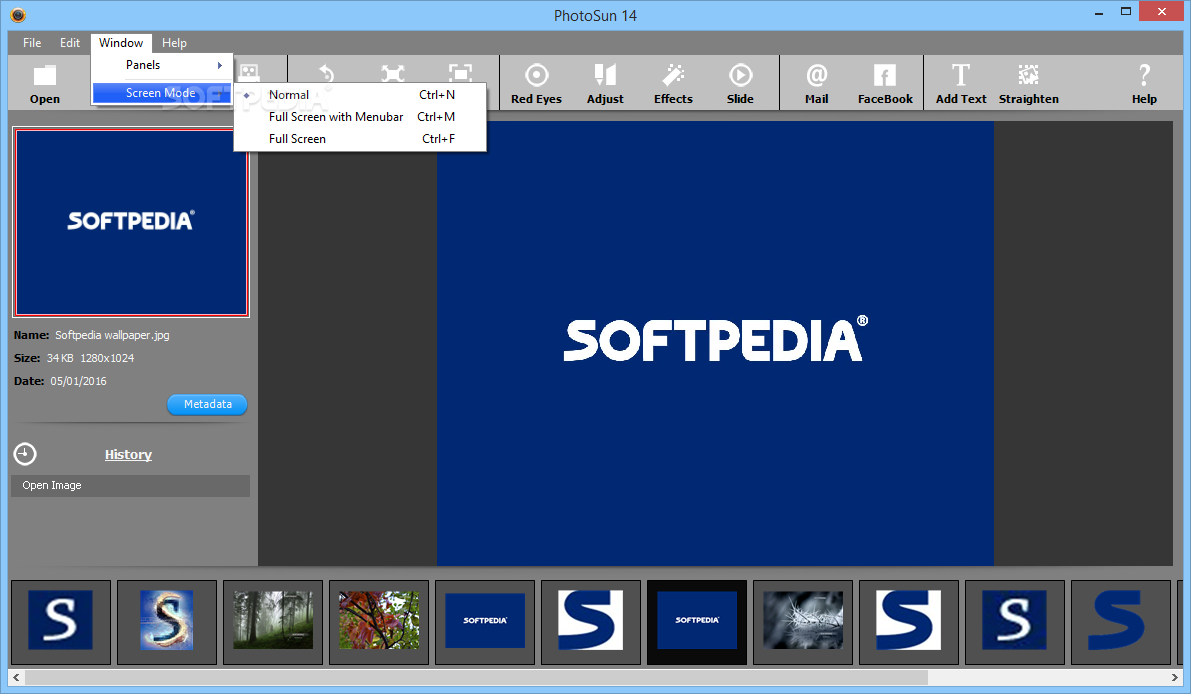Select the autumn leaves thumbnail
Viewport: 1191px width, 694px height.
(379, 621)
